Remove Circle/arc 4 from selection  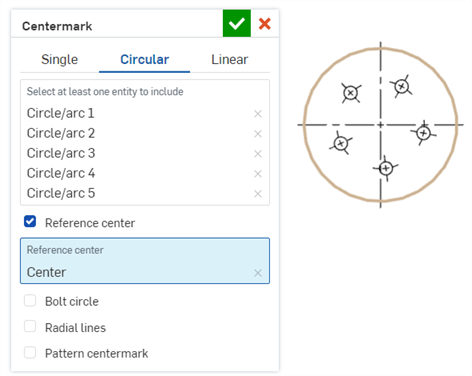click(x=258, y=174)
